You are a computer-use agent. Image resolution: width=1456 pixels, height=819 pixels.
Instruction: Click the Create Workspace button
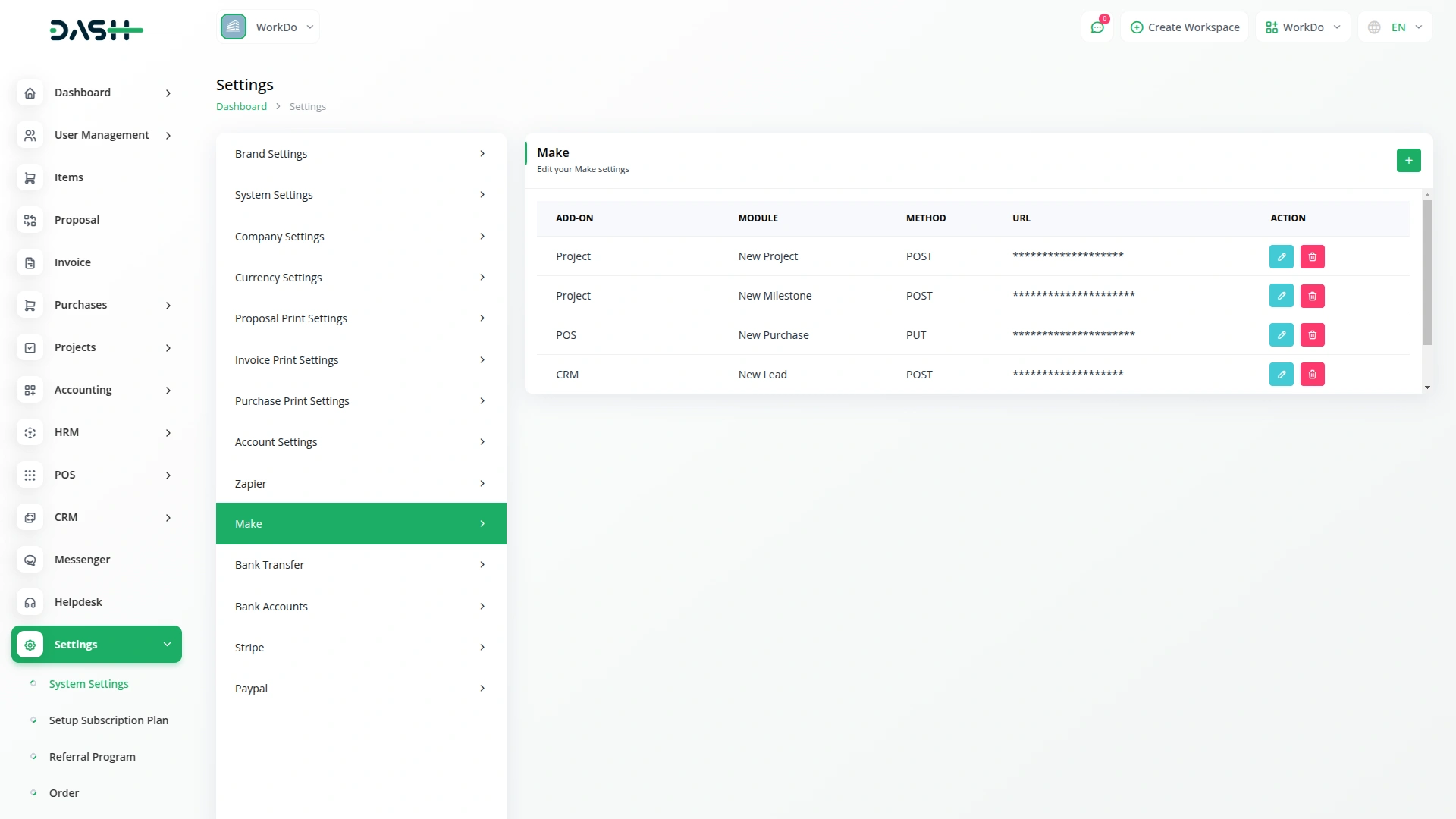point(1185,27)
